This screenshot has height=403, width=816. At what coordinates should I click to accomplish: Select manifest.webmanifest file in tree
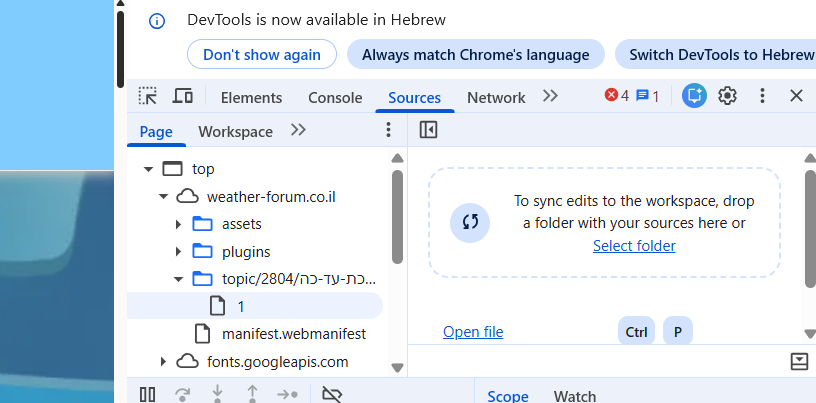[x=293, y=333]
